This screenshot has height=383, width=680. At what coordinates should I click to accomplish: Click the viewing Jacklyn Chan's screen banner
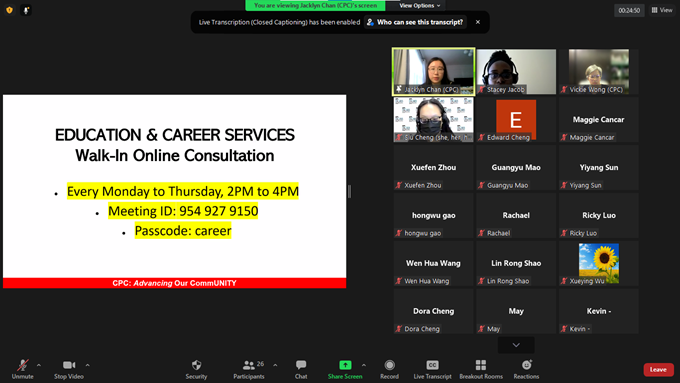[315, 6]
